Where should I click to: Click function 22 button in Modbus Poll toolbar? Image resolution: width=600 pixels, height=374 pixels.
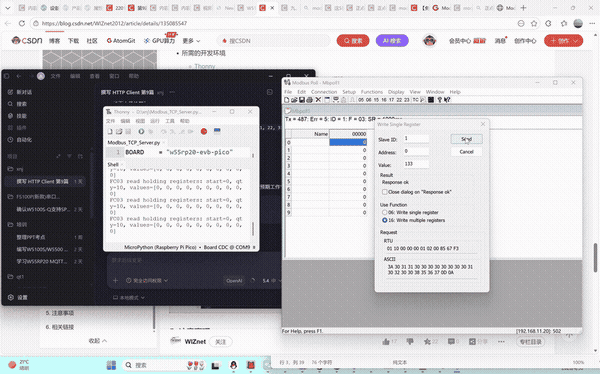click(399, 100)
